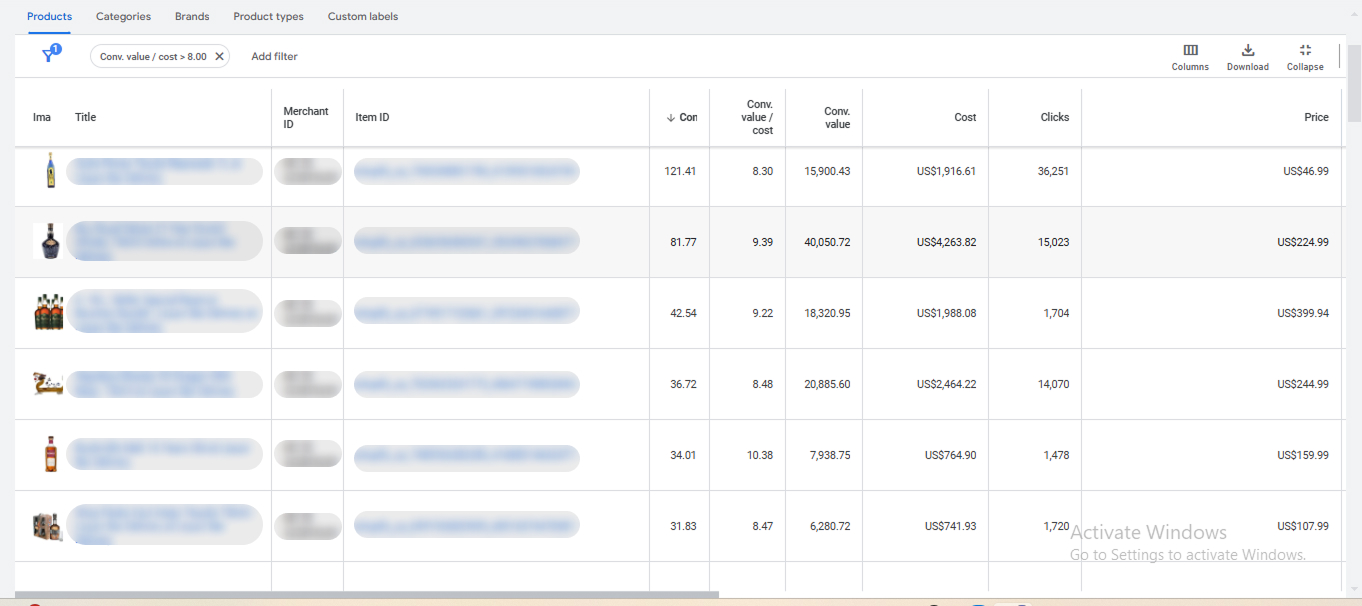The width and height of the screenshot is (1362, 606).
Task: Sort by the Cost column header
Action: 964,118
